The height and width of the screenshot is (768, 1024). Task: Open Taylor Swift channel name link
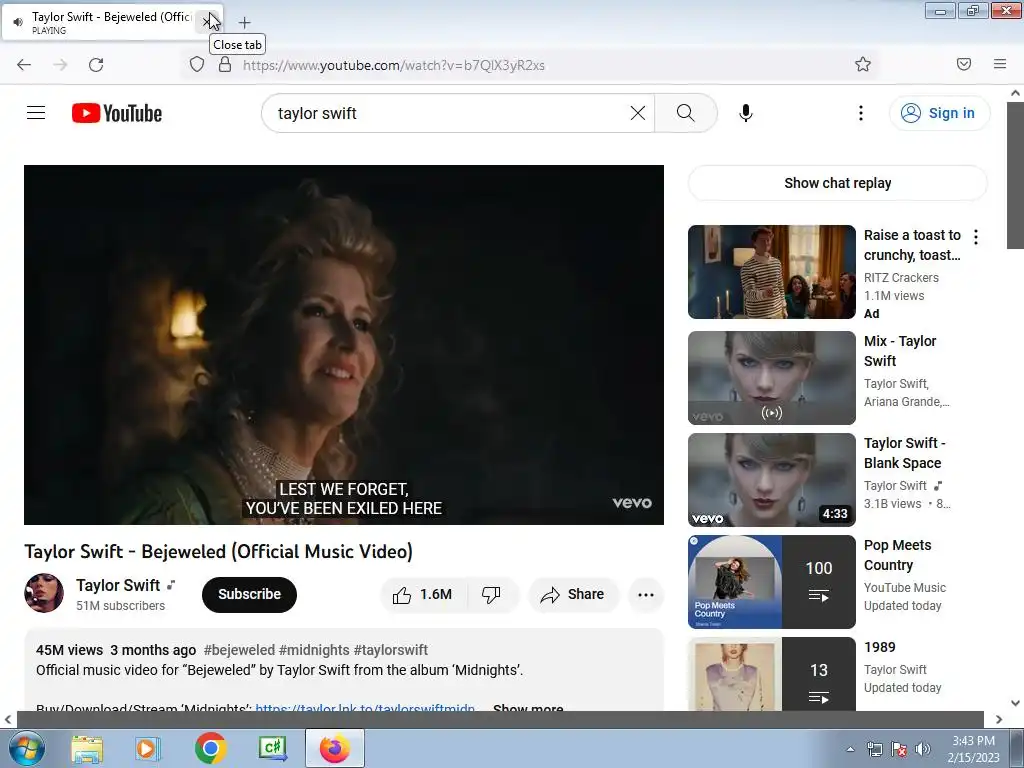[118, 585]
